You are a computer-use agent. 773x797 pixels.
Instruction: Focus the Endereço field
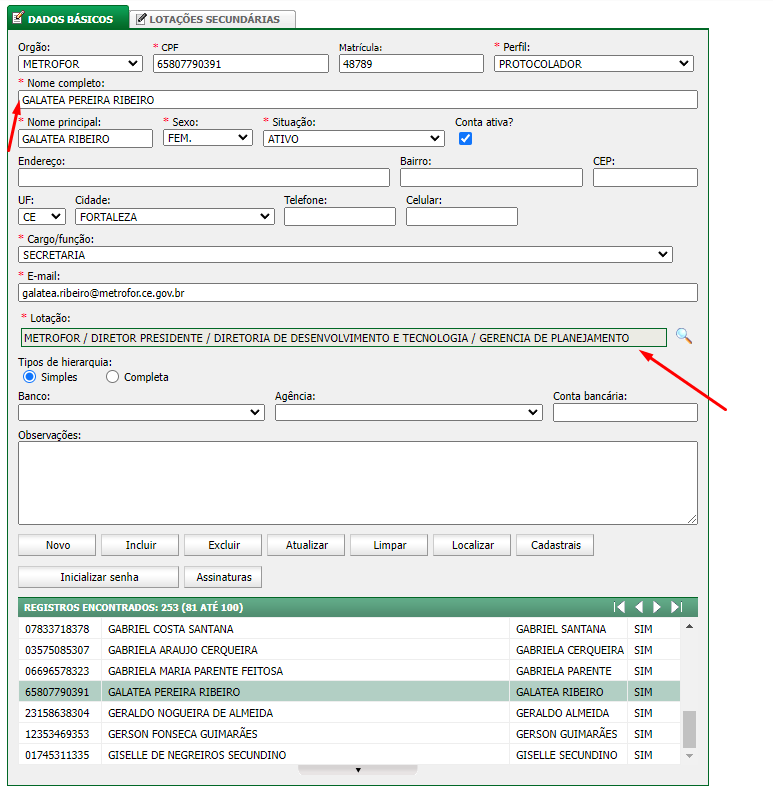pos(204,177)
